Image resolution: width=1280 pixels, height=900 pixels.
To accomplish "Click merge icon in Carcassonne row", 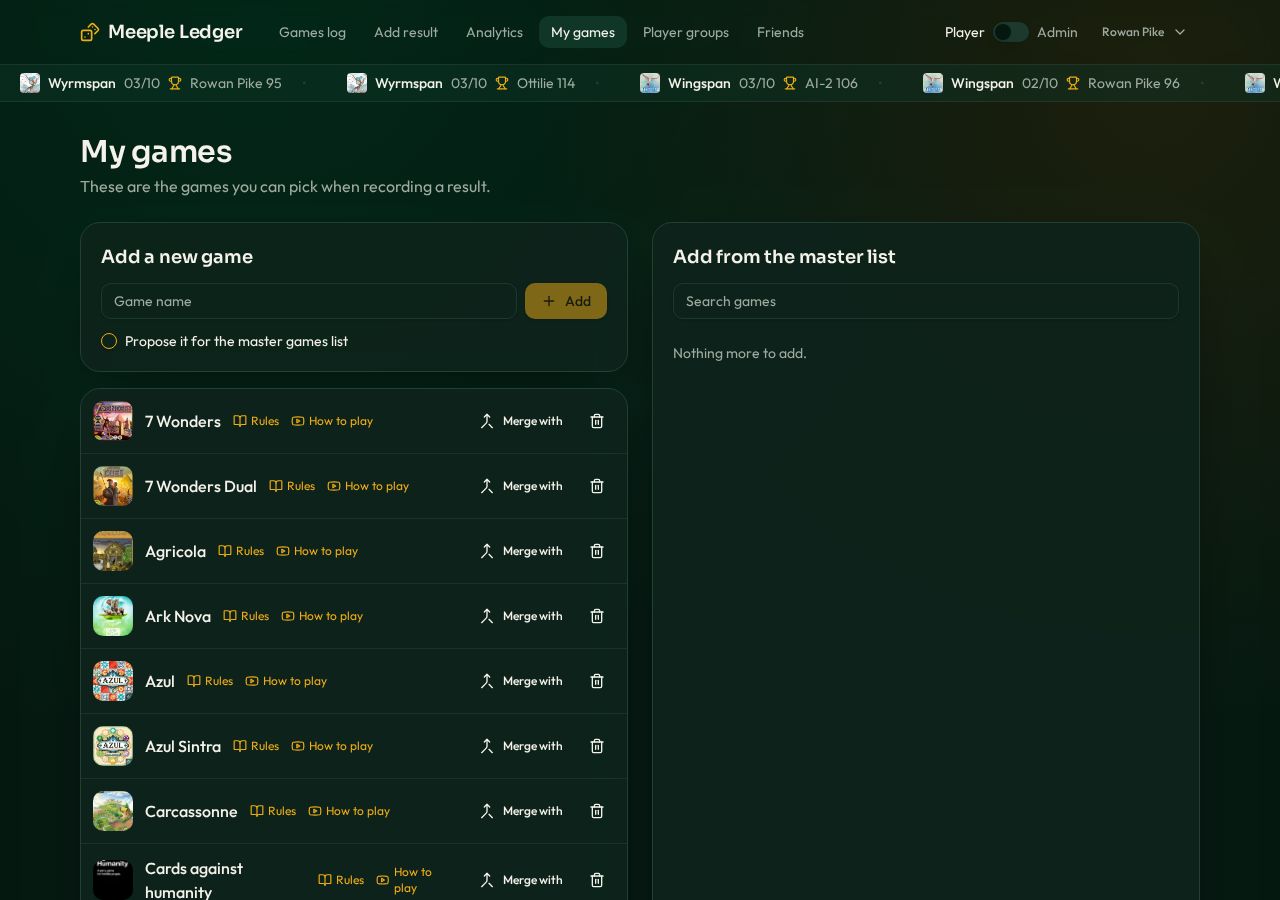I will [x=487, y=811].
